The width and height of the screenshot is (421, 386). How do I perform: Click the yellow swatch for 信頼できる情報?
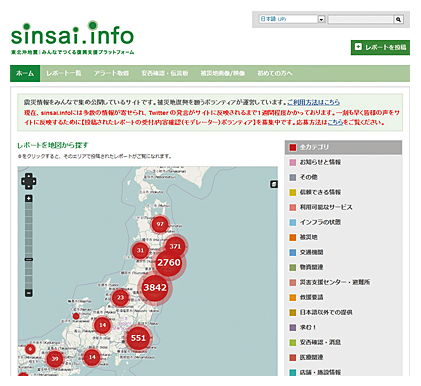point(293,192)
